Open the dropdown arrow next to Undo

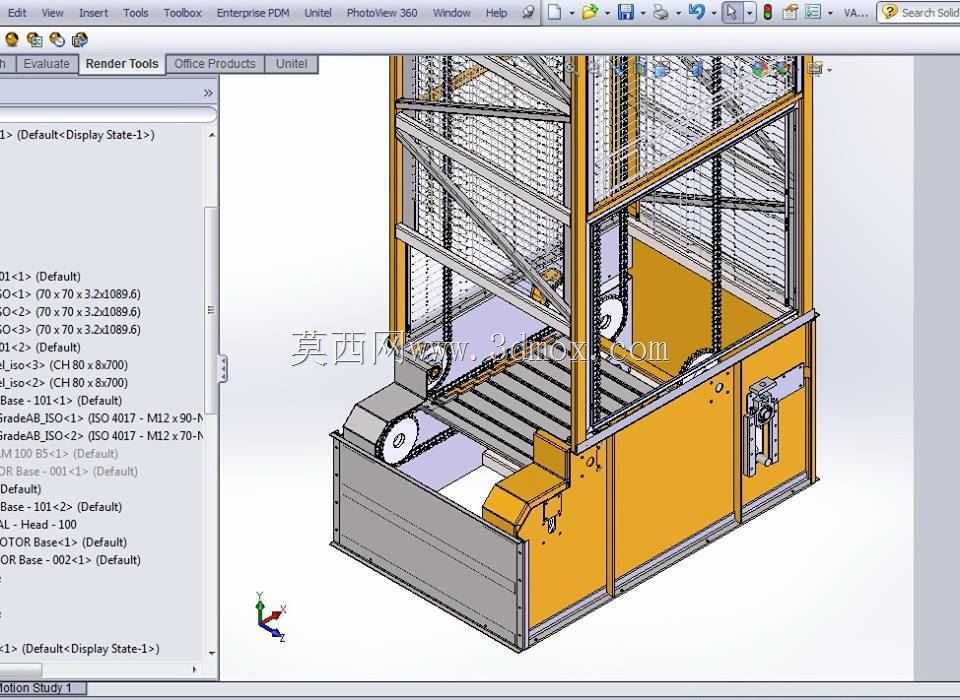[714, 13]
